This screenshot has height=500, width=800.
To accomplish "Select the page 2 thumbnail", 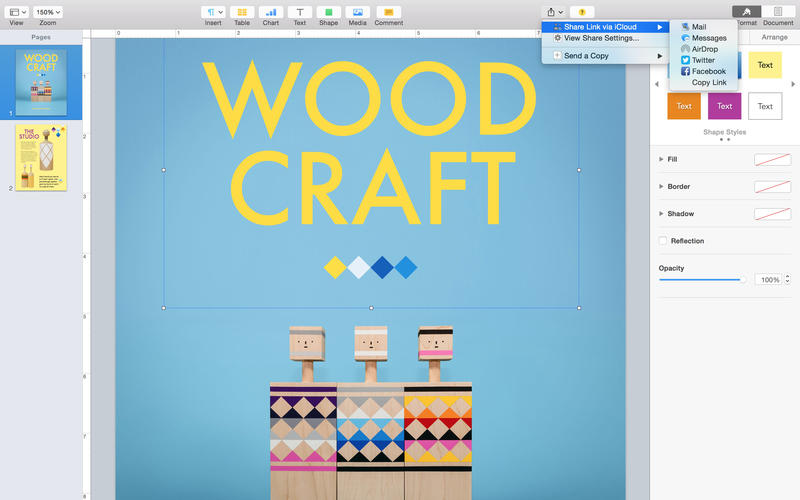I will (x=41, y=158).
